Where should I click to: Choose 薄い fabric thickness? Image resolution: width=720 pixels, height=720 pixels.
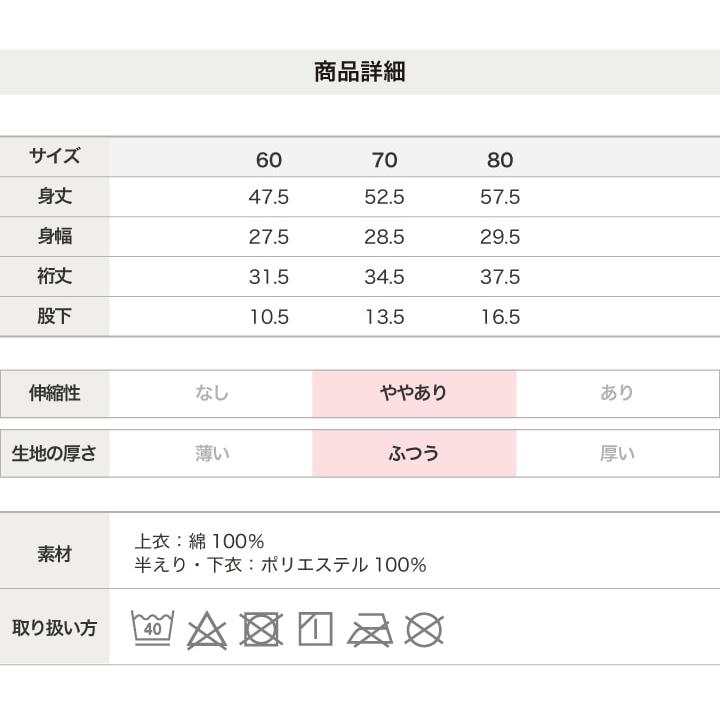(212, 453)
